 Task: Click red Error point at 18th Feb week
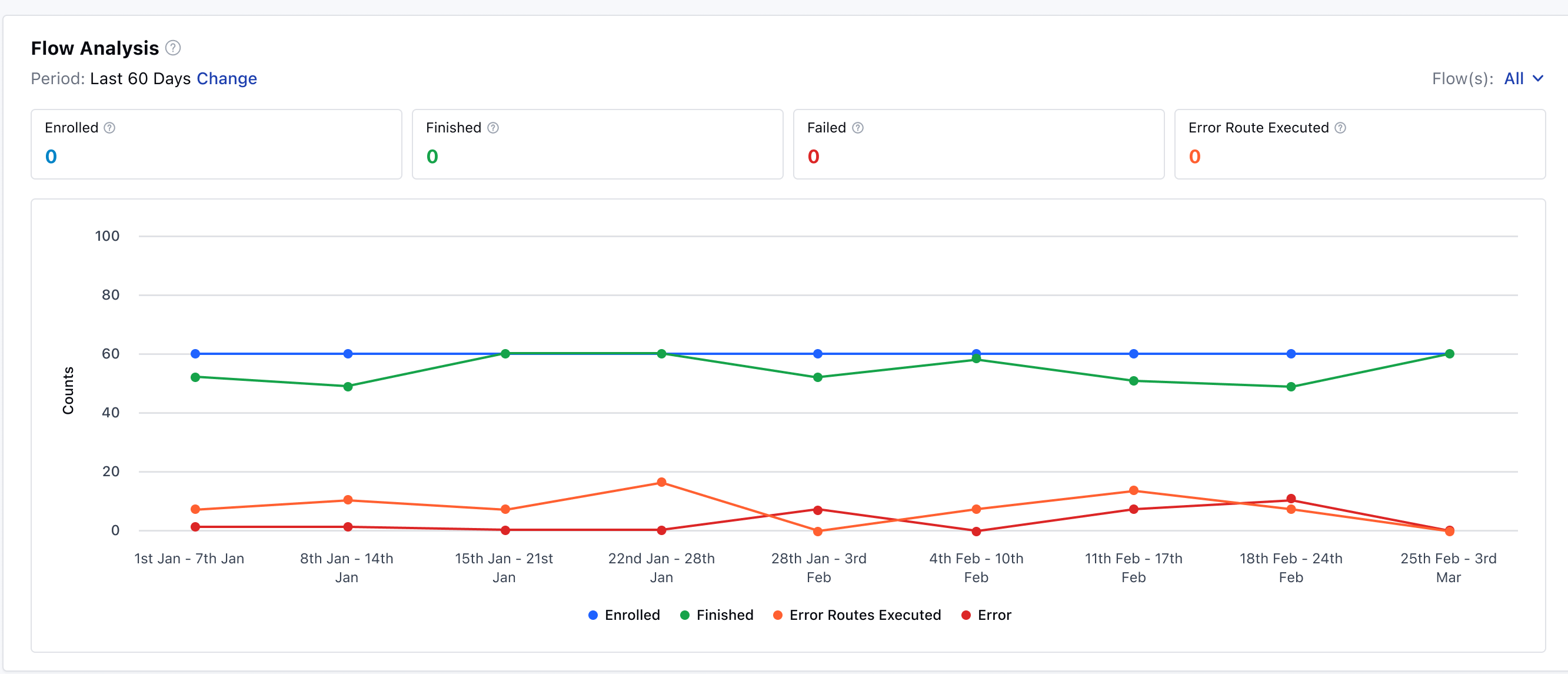(x=1291, y=499)
